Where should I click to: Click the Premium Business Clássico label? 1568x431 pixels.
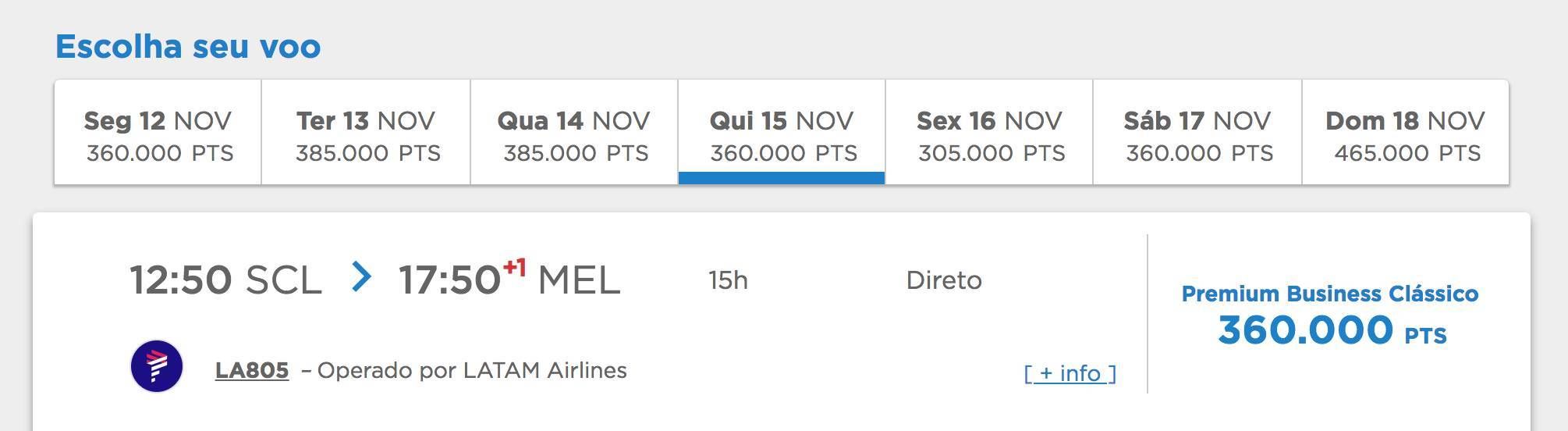[1330, 294]
